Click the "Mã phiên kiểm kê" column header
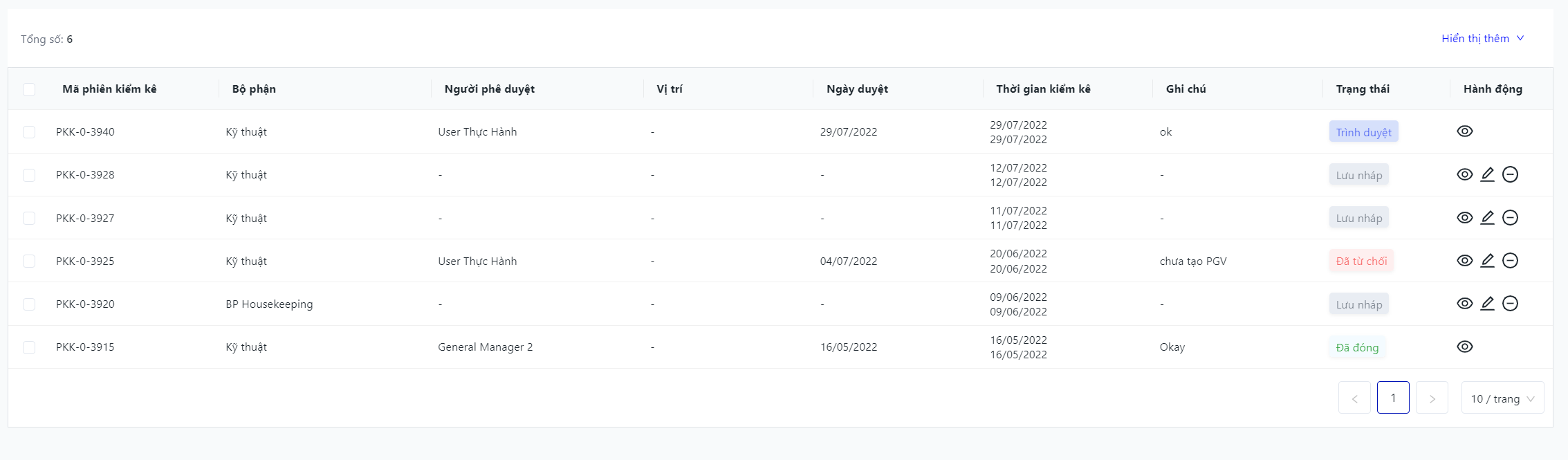The image size is (1568, 460). tap(109, 89)
